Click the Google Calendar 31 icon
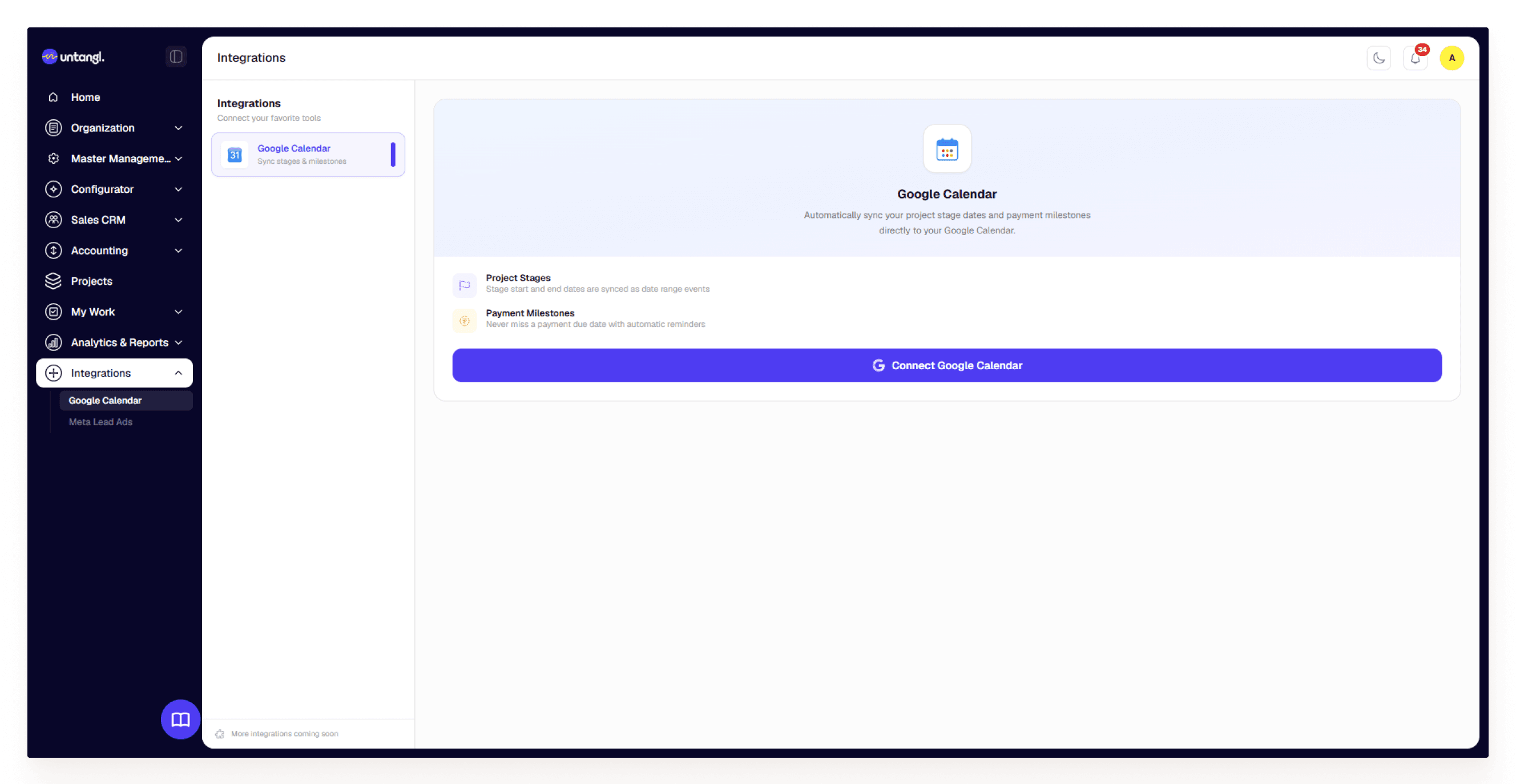Image resolution: width=1516 pixels, height=784 pixels. point(234,154)
